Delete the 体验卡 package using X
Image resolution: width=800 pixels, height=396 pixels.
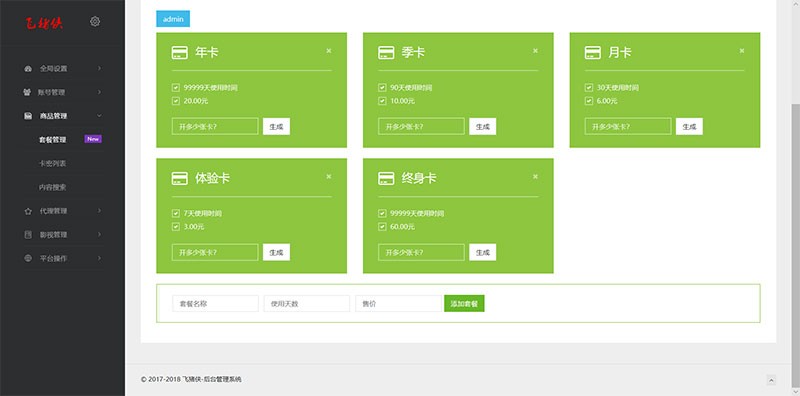coord(329,177)
